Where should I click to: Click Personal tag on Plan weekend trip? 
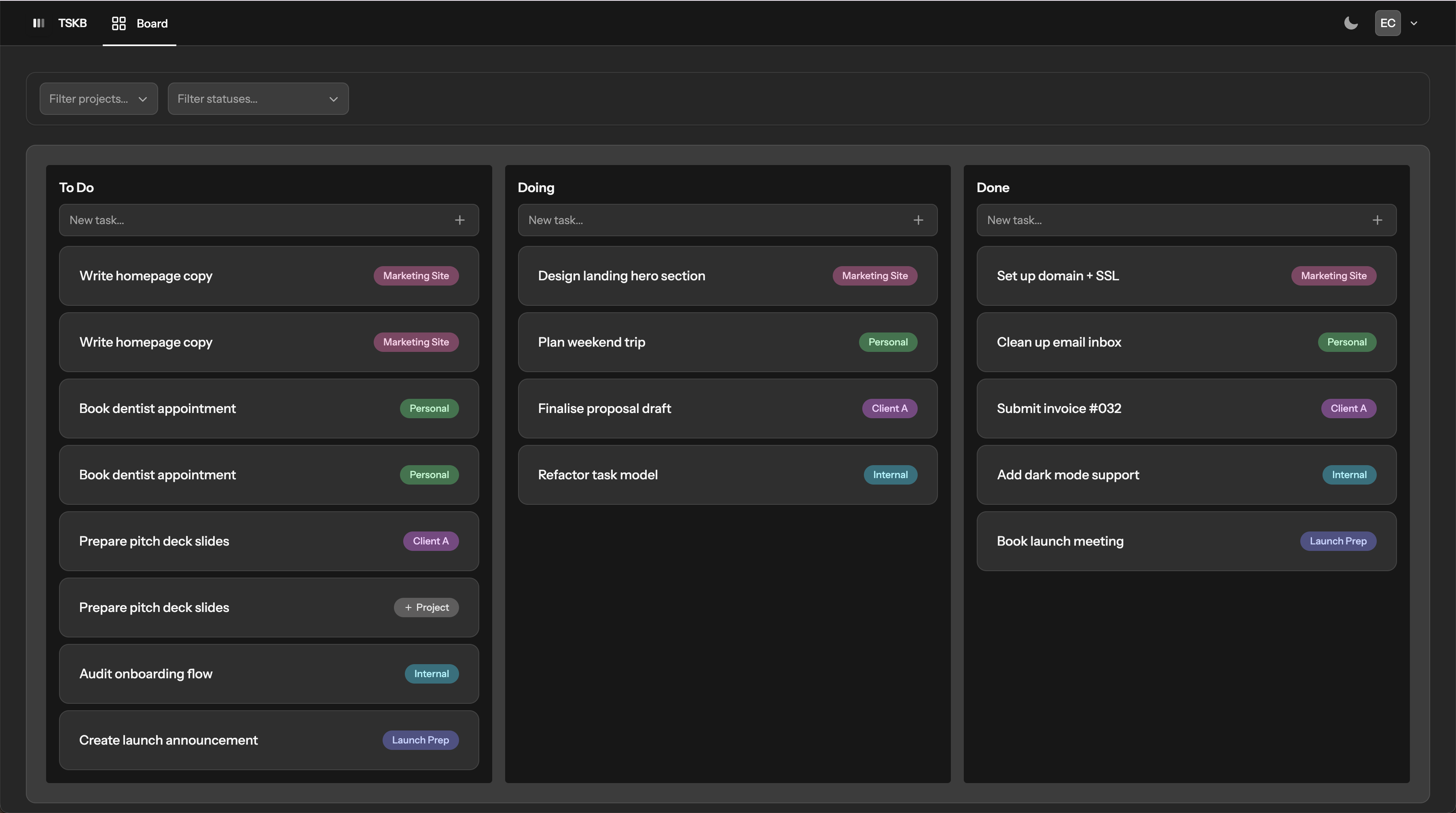point(888,342)
